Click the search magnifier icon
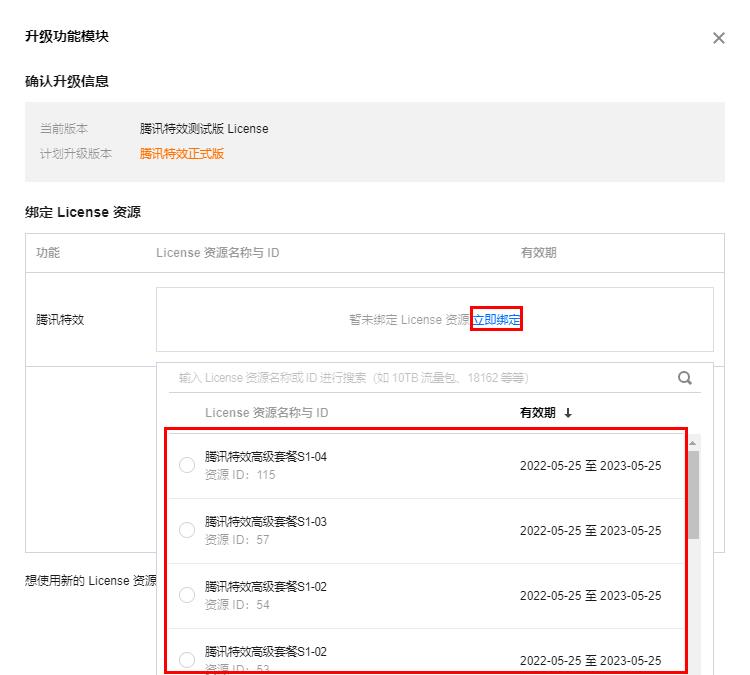The height and width of the screenshot is (675, 750). coord(684,378)
